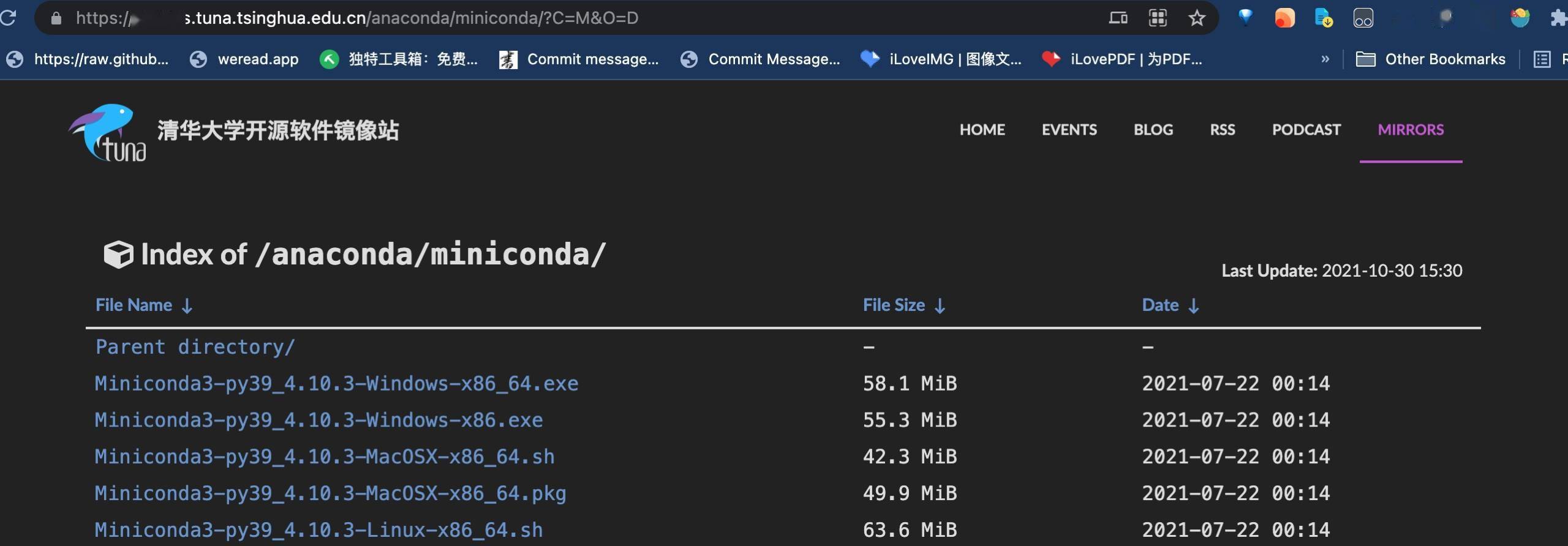Image resolution: width=1568 pixels, height=546 pixels.
Task: Download Miniconda3-py39_4.10.3-Windows-x86.exe
Action: (318, 421)
